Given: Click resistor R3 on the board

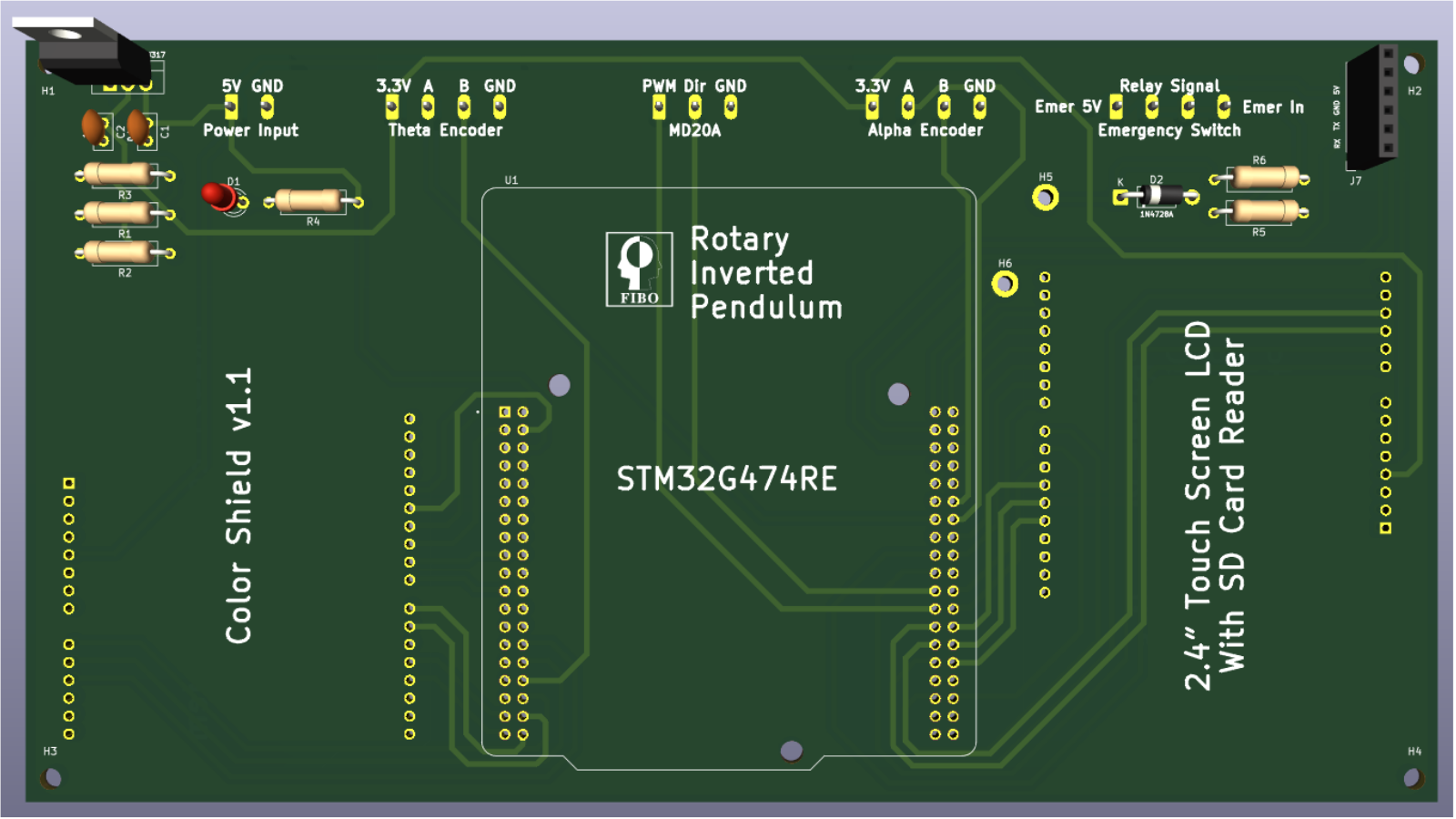Looking at the screenshot, I should click(x=123, y=174).
